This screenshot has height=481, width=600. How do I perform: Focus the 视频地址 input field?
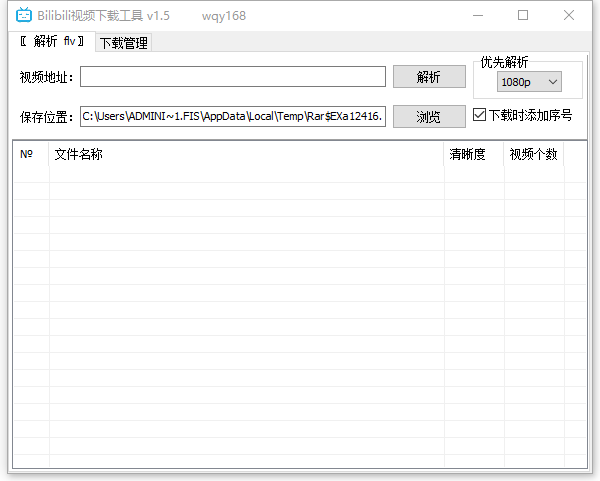[x=233, y=77]
